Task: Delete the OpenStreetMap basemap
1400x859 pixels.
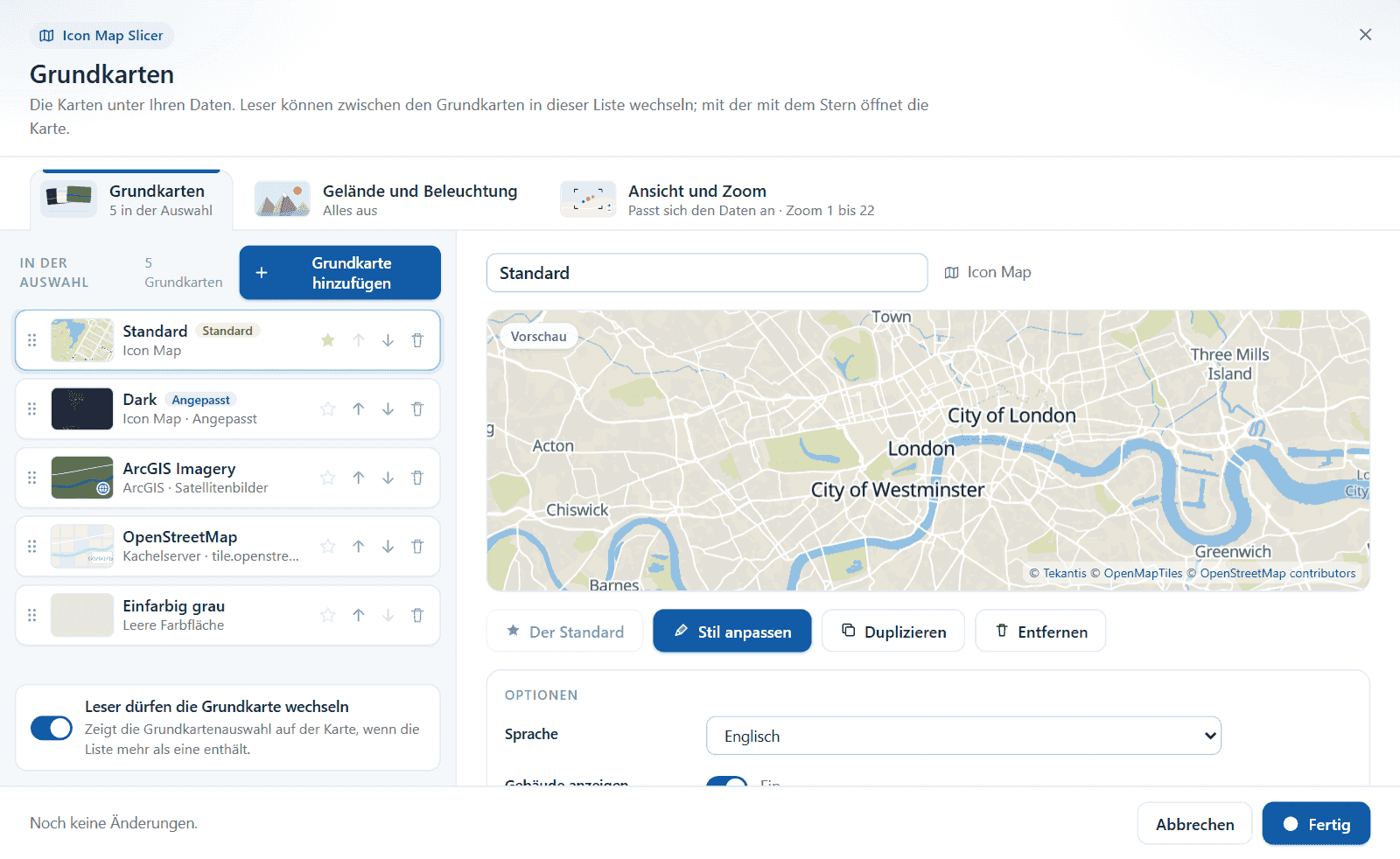Action: pyautogui.click(x=417, y=547)
